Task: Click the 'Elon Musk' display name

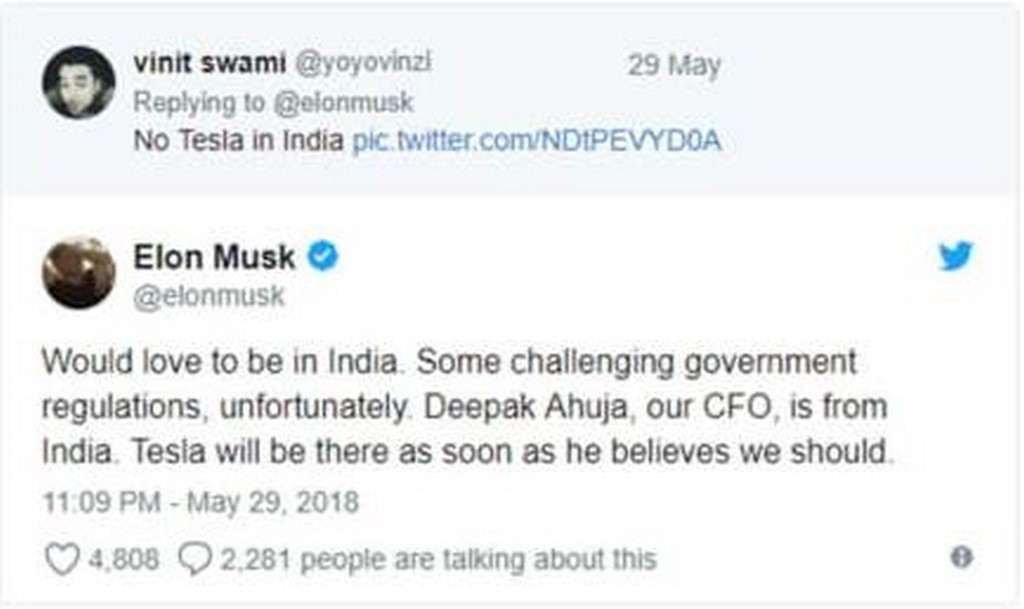Action: (214, 257)
